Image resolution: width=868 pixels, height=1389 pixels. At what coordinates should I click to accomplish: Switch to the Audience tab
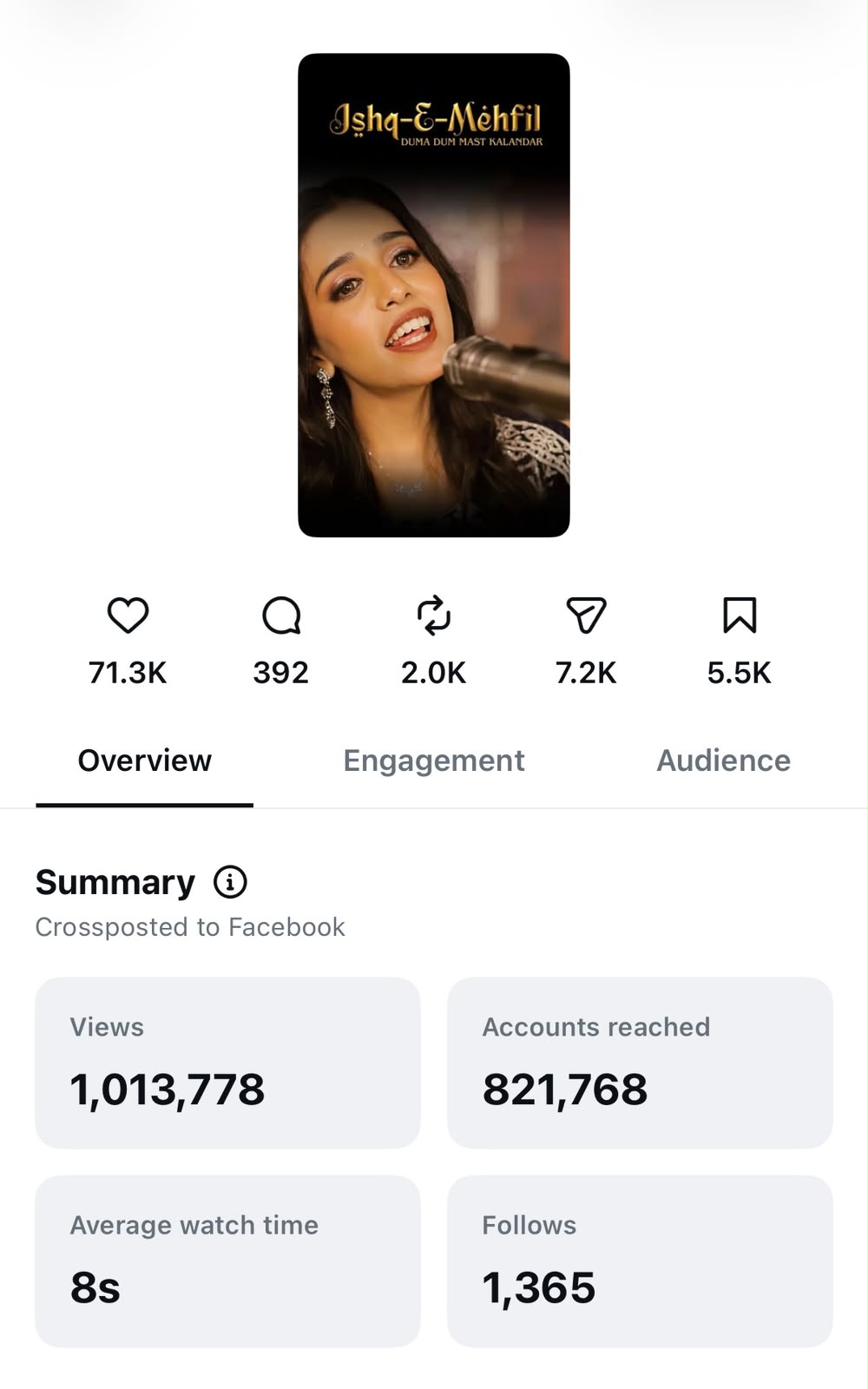pos(723,760)
